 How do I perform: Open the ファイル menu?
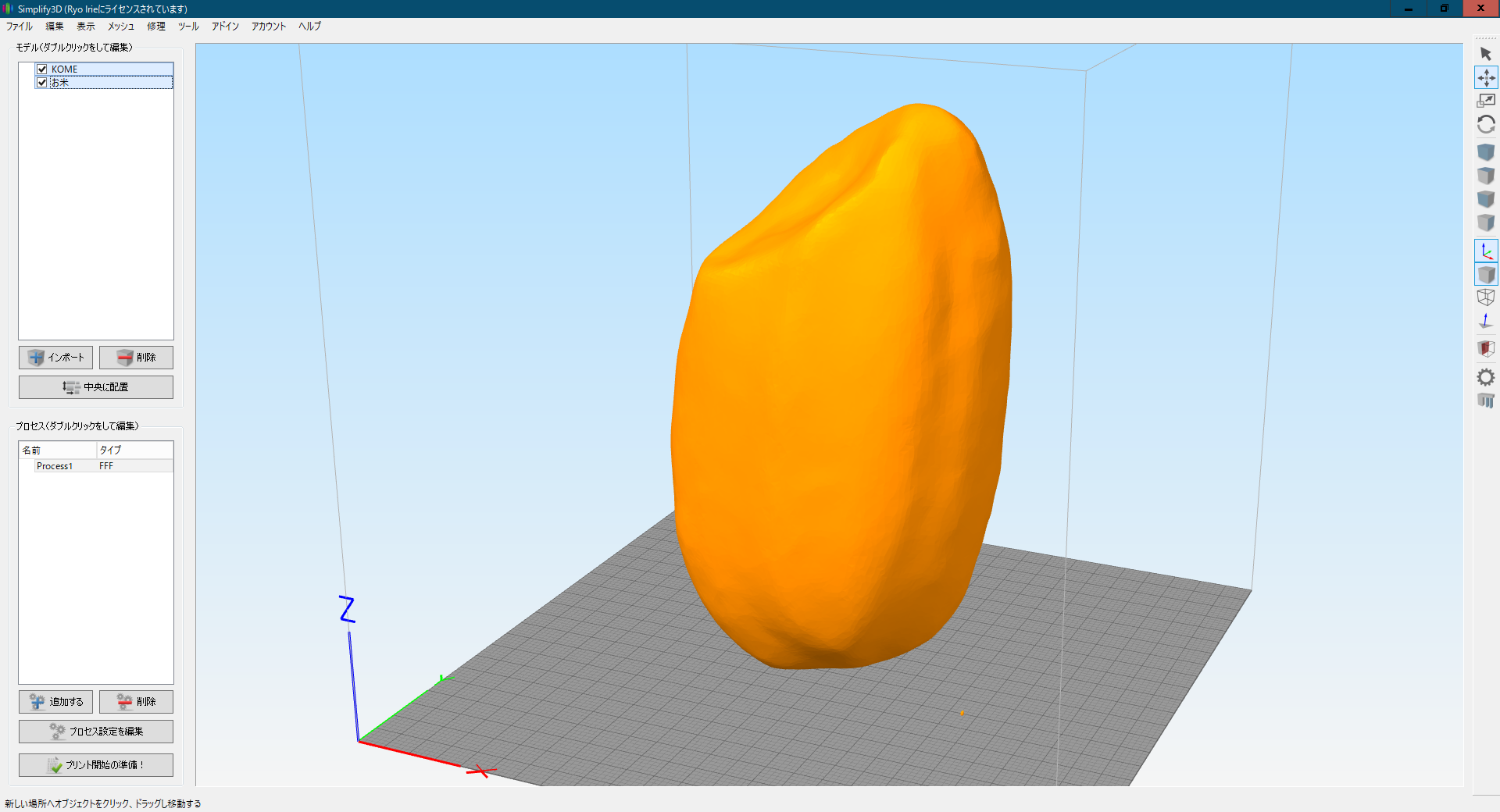tap(20, 27)
